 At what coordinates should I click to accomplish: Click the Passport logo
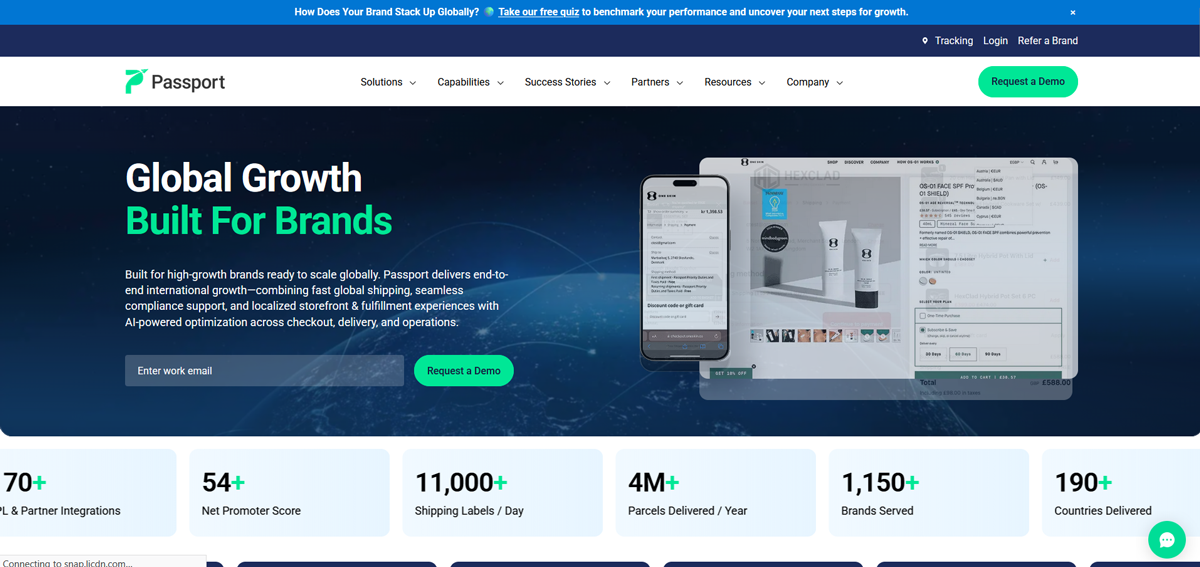pyautogui.click(x=175, y=82)
